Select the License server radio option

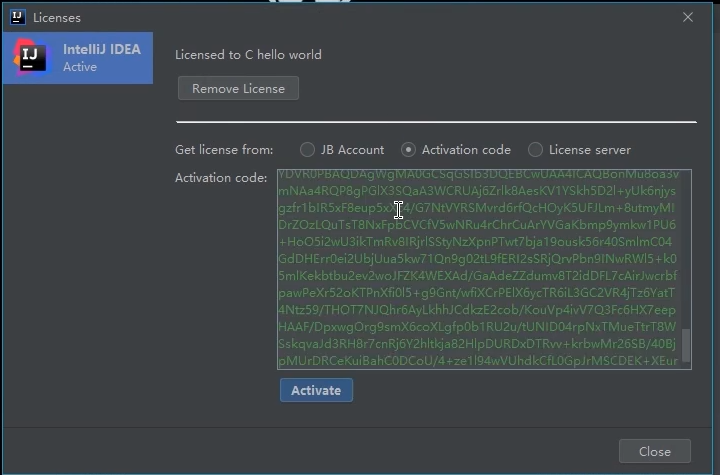click(579, 150)
